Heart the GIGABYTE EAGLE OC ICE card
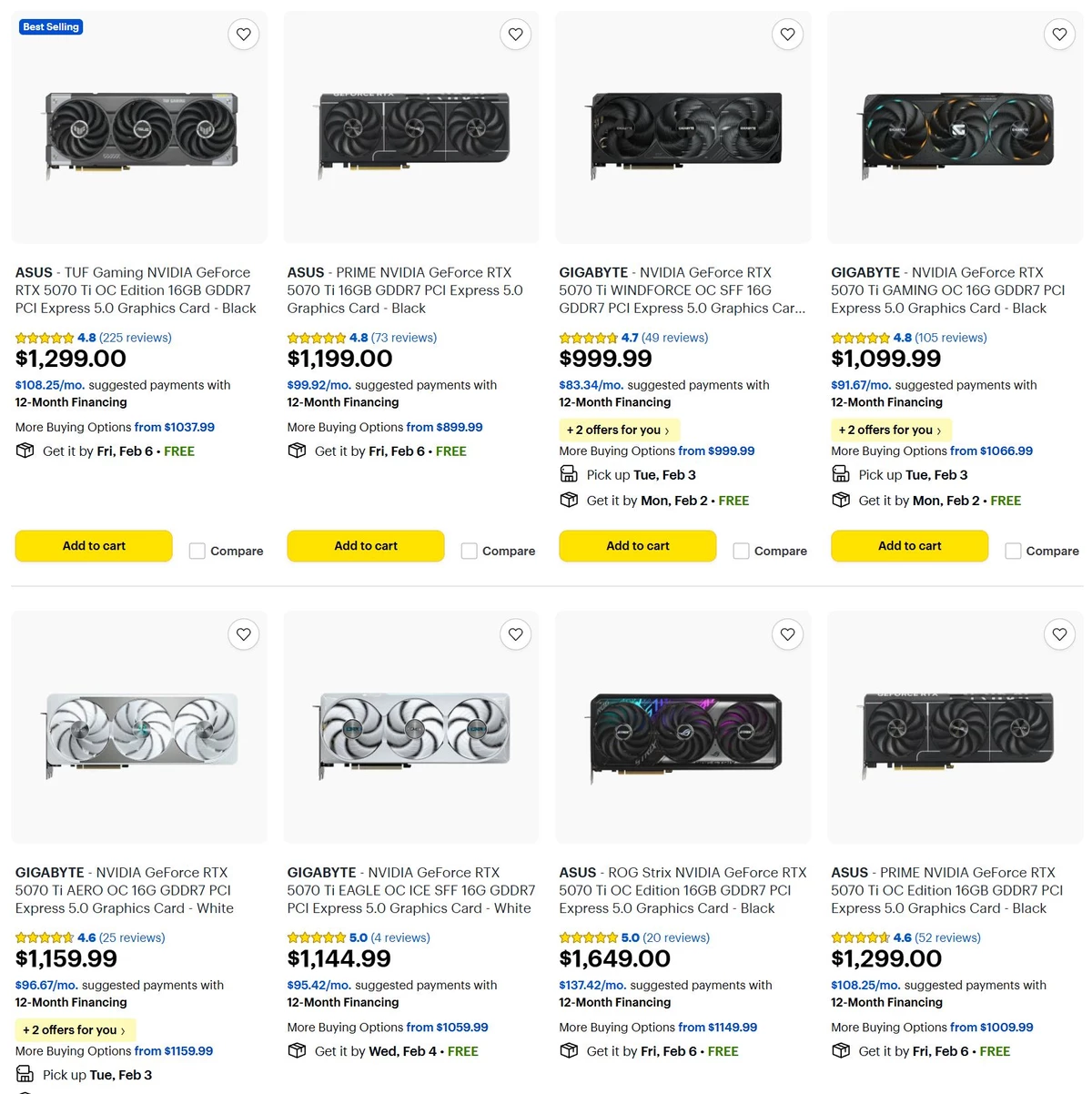This screenshot has height=1094, width=1092. tap(515, 634)
